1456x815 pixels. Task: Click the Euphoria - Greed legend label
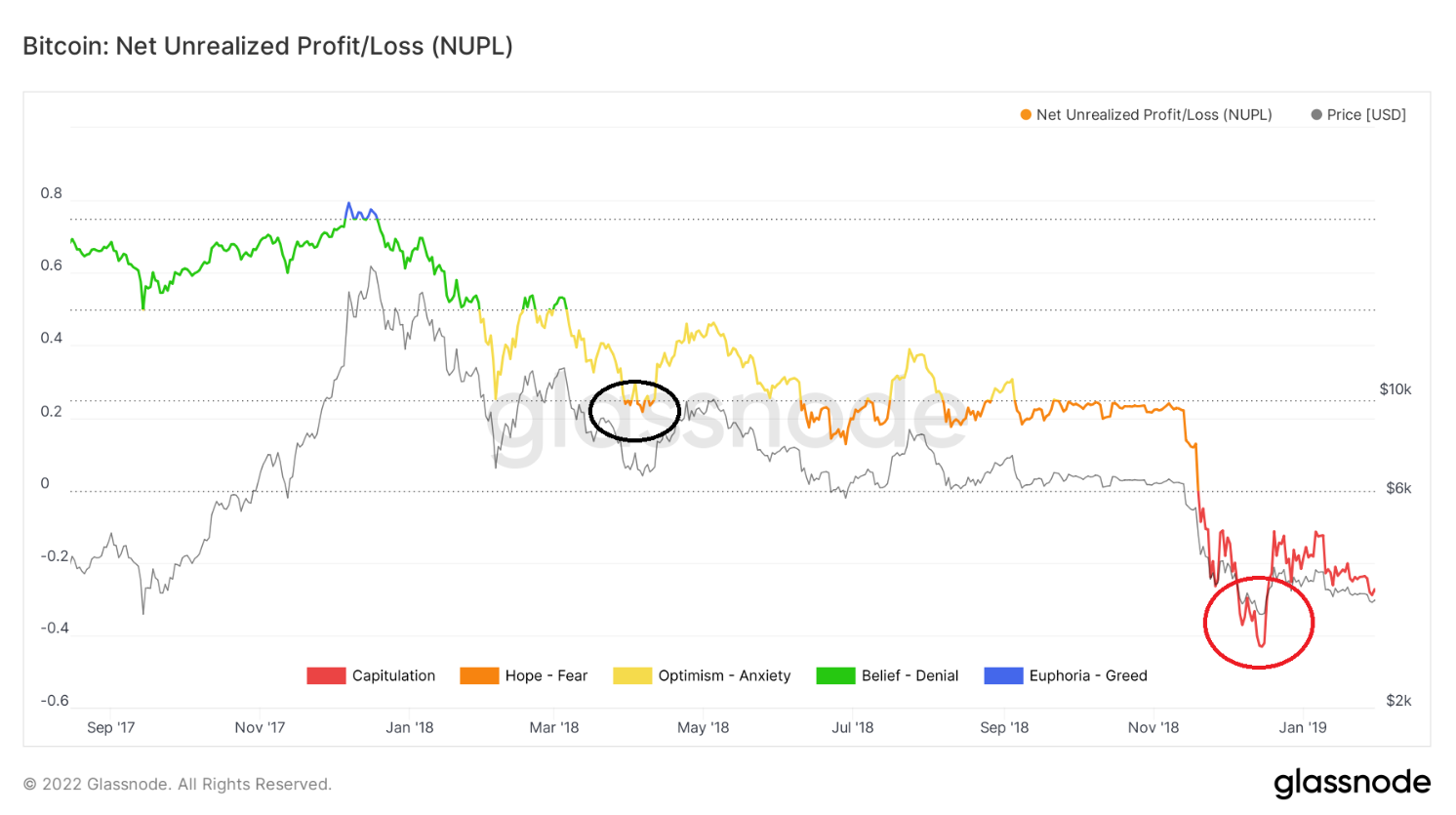pyautogui.click(x=1088, y=675)
